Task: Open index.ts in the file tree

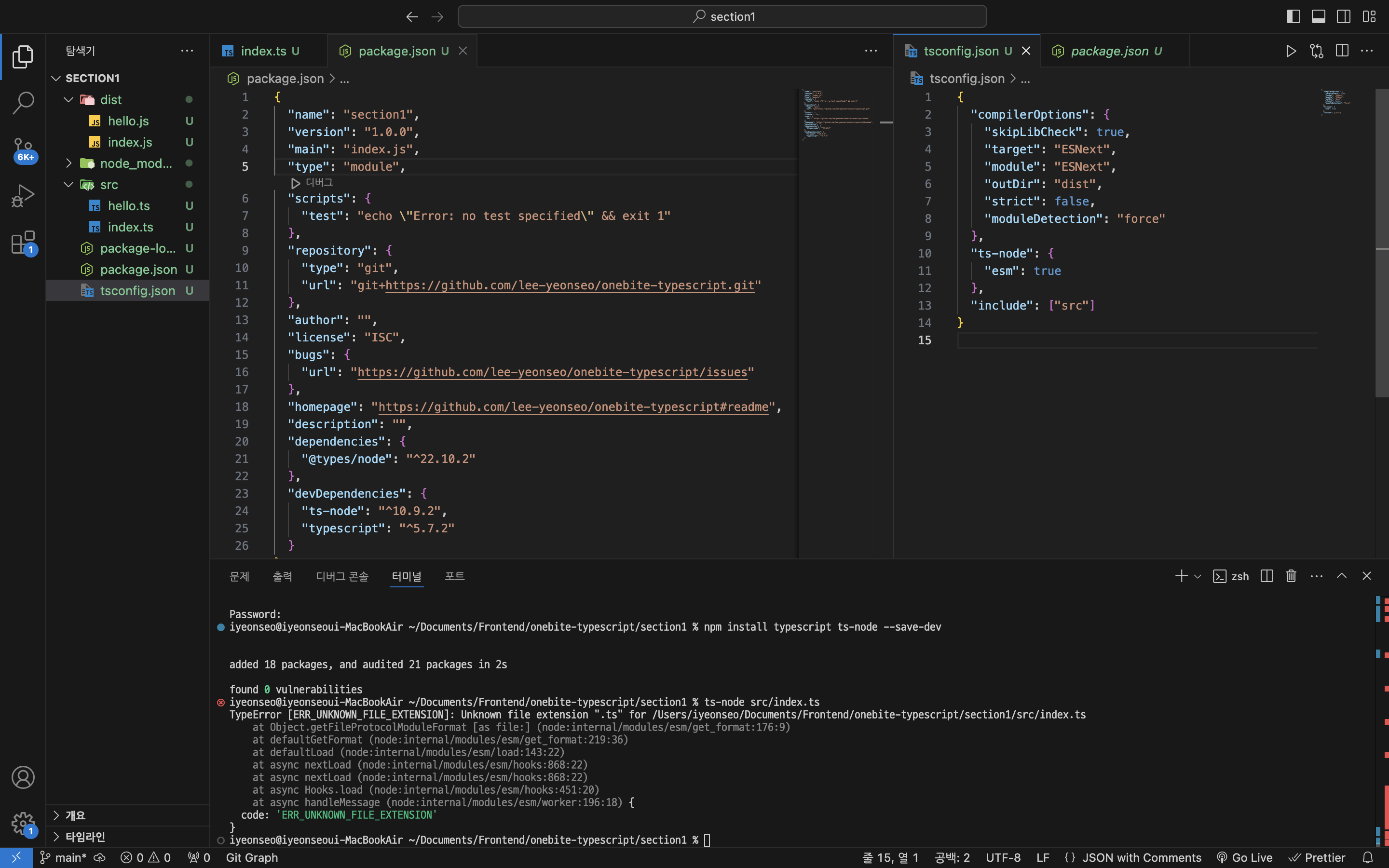Action: [128, 227]
